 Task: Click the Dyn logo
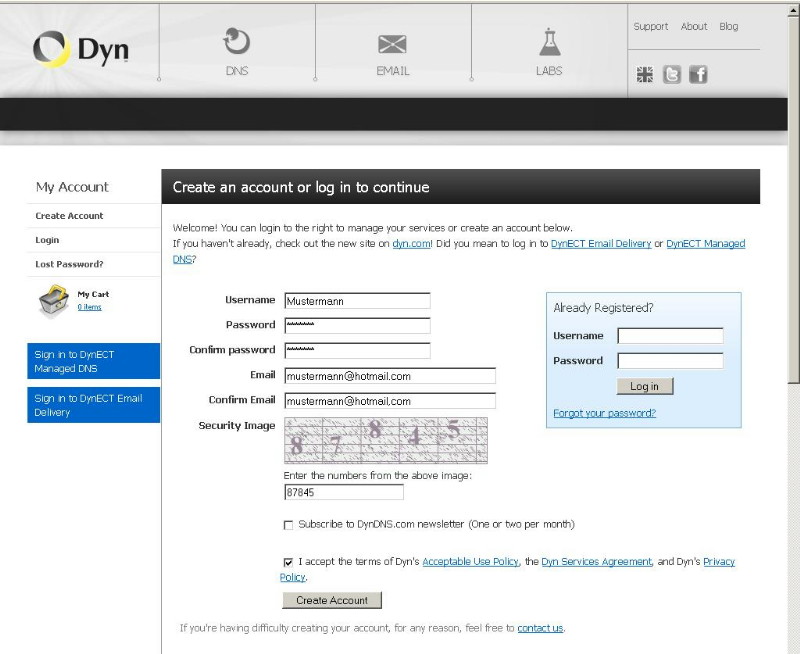[x=80, y=50]
